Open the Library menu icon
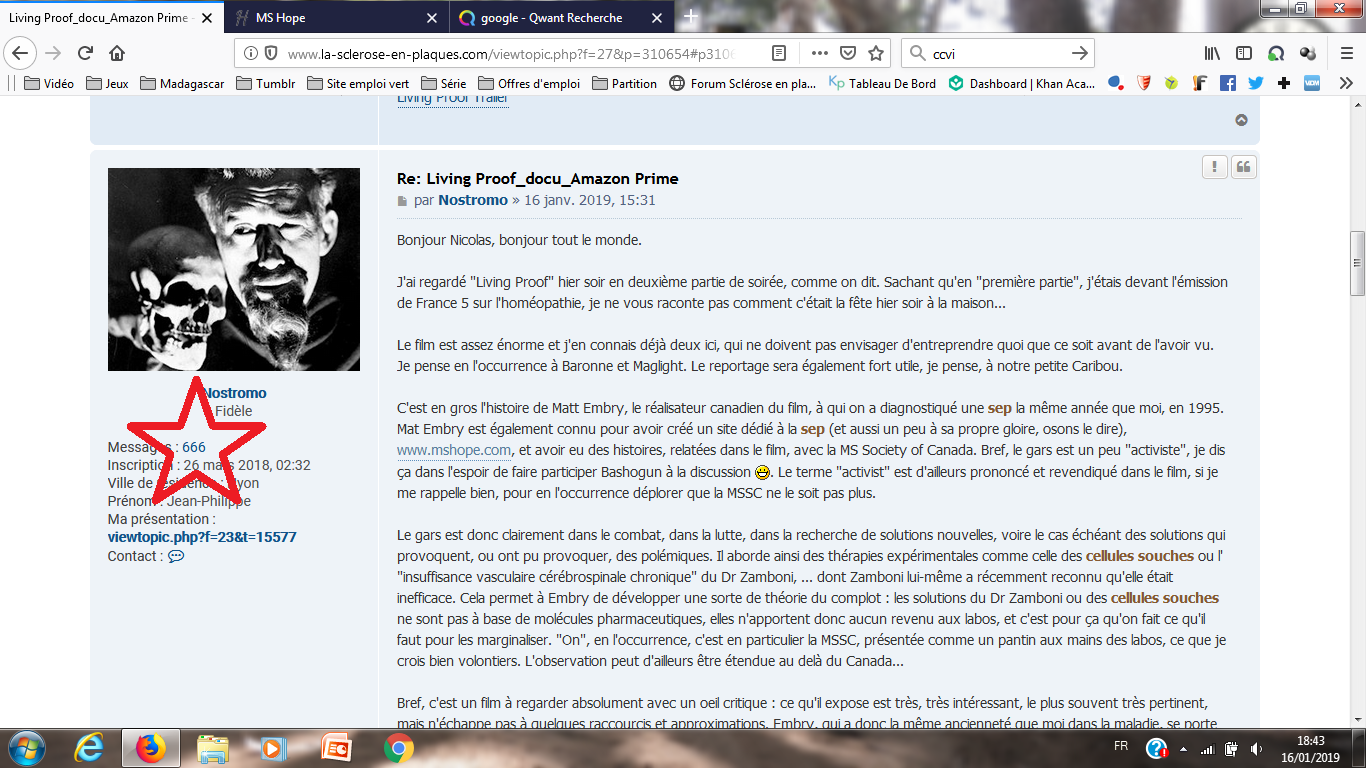1366x768 pixels. tap(1212, 53)
